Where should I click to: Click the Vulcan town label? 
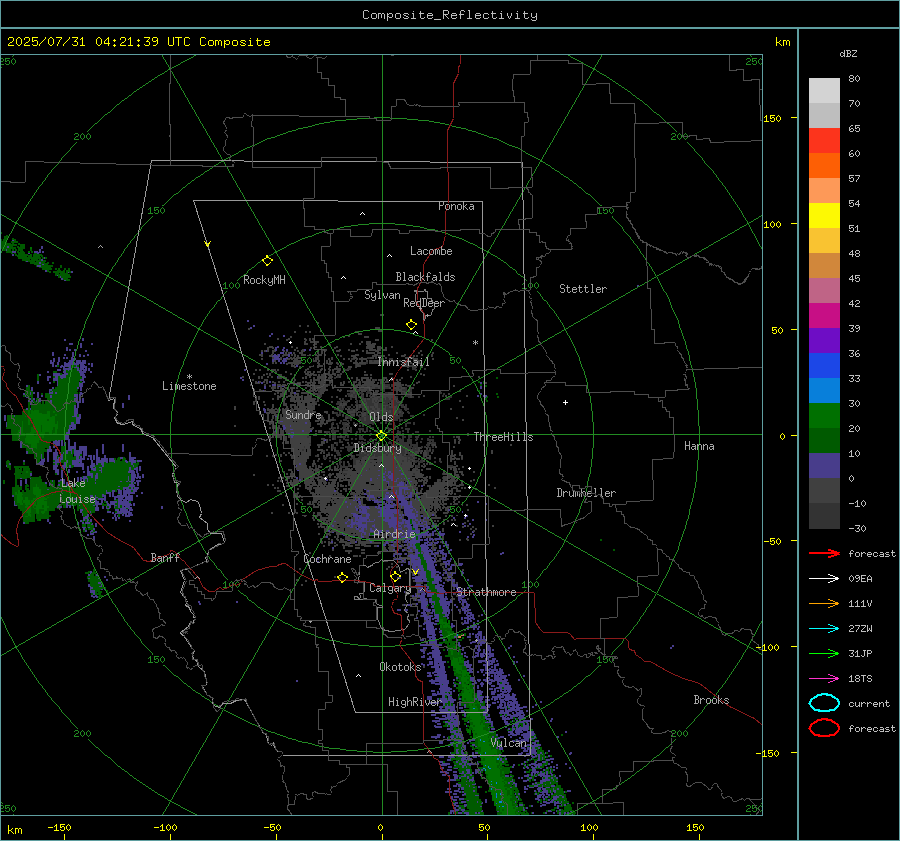(508, 743)
